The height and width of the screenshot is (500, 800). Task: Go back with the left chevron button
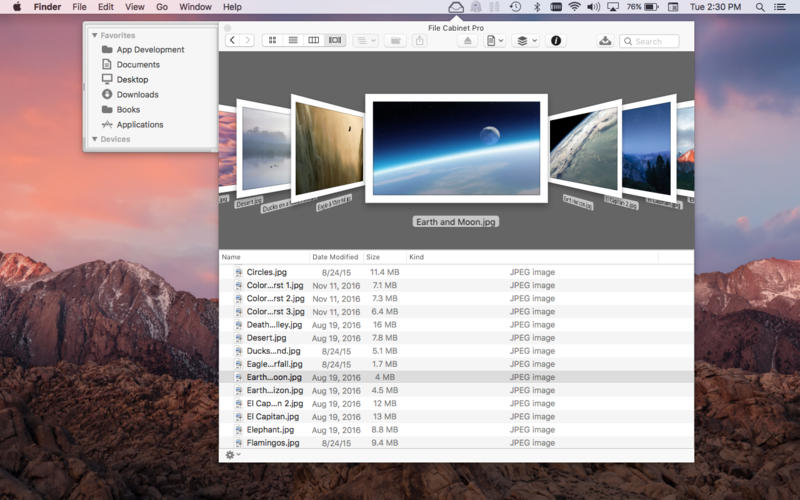pos(233,40)
